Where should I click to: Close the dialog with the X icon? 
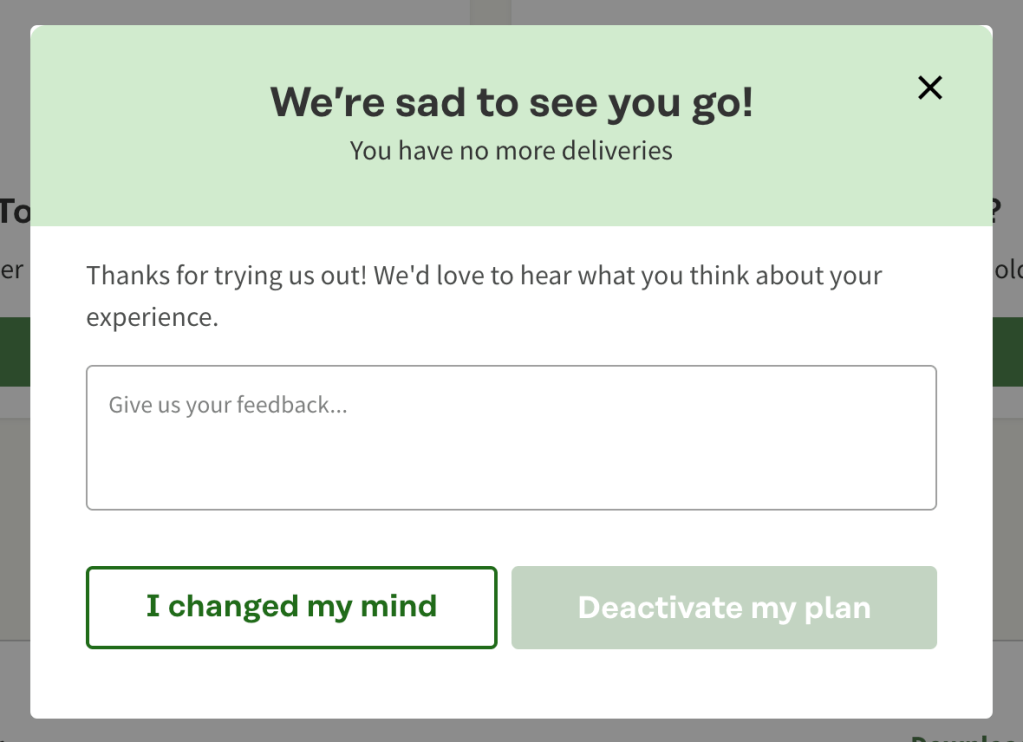(x=930, y=88)
